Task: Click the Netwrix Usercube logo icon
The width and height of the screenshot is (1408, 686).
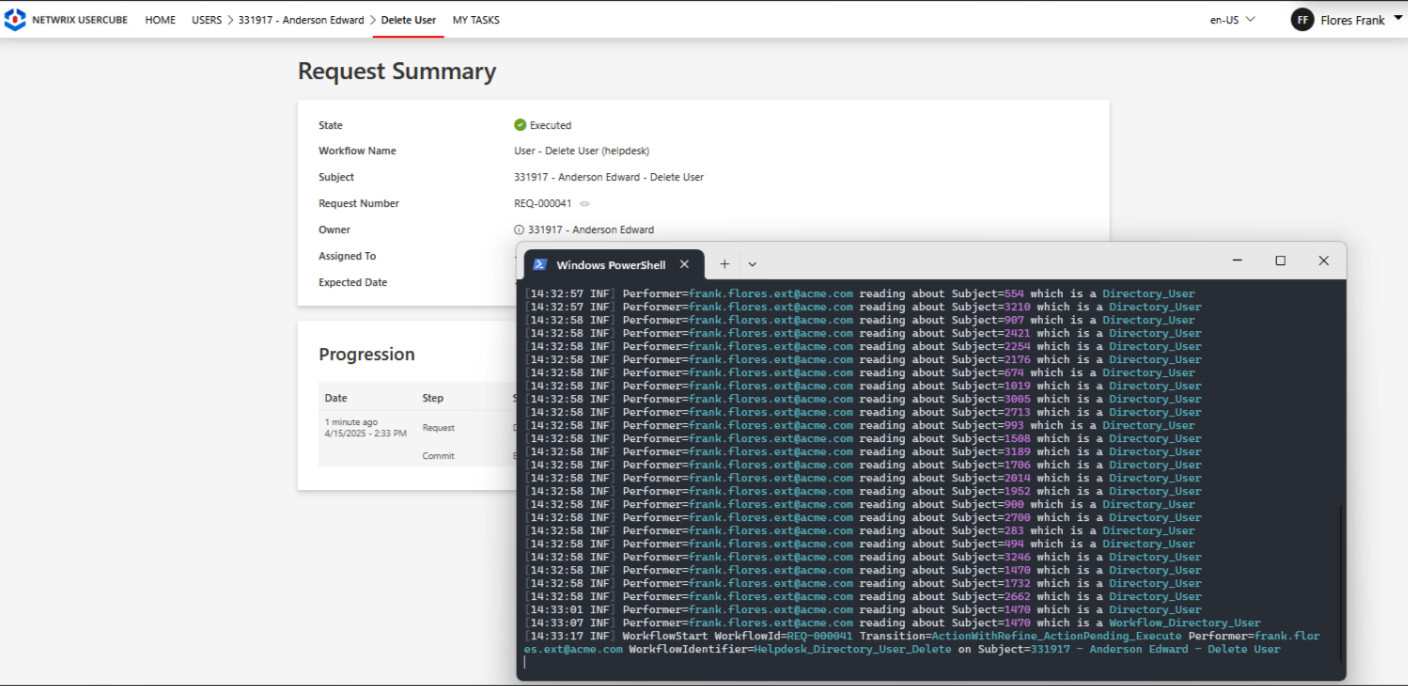Action: click(15, 20)
